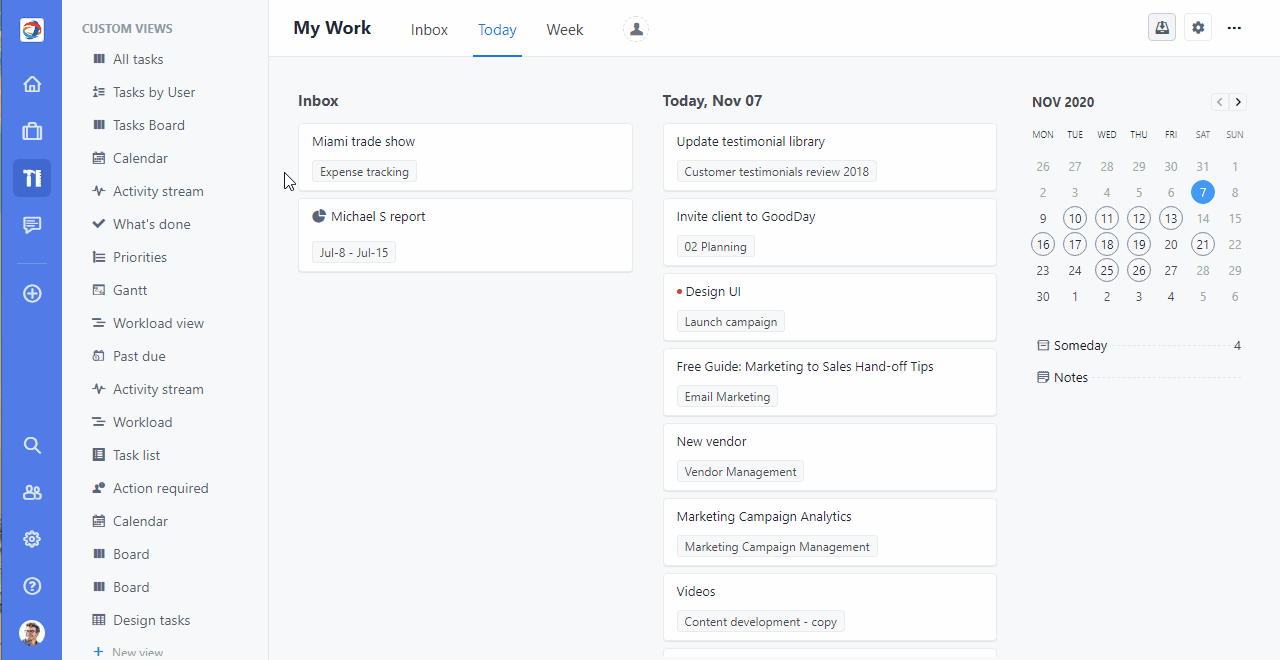Click the help question mark icon
Screen dimensions: 1280x660
click(x=32, y=586)
